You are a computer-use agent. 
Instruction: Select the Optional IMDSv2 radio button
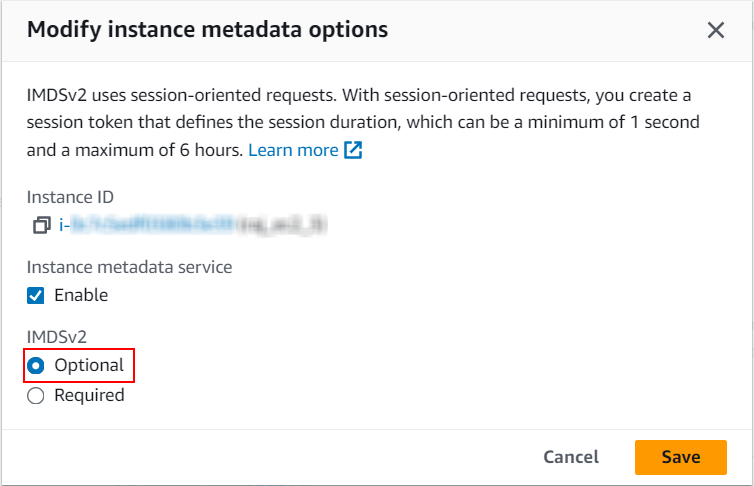pyautogui.click(x=36, y=366)
